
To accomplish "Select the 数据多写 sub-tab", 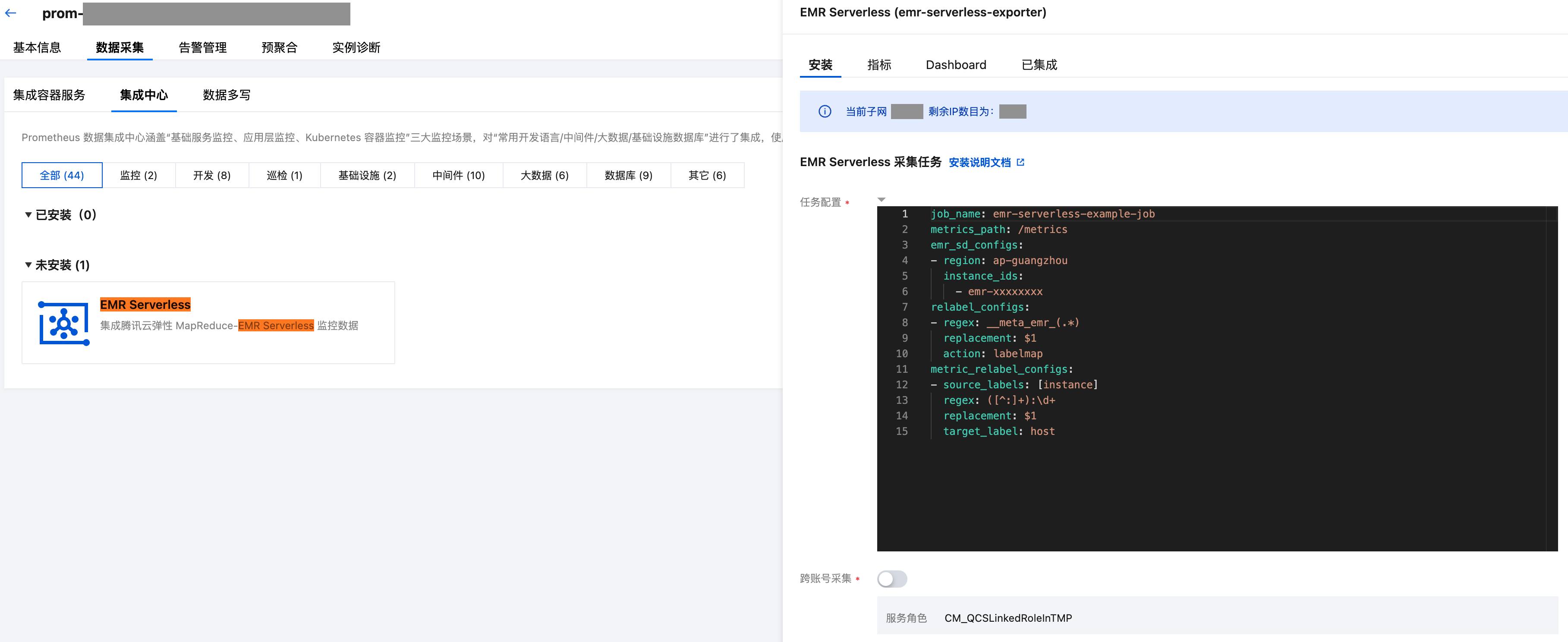I will click(x=227, y=95).
